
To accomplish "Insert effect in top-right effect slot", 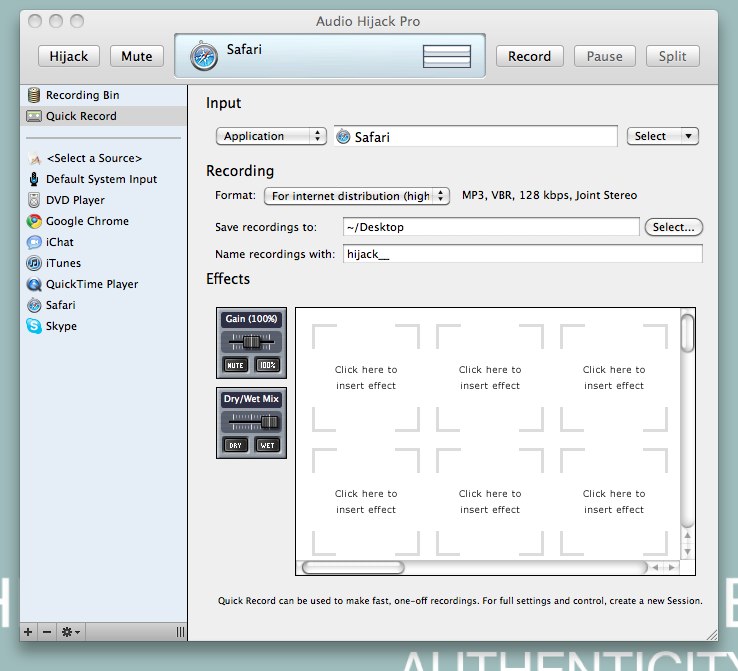I will (614, 377).
